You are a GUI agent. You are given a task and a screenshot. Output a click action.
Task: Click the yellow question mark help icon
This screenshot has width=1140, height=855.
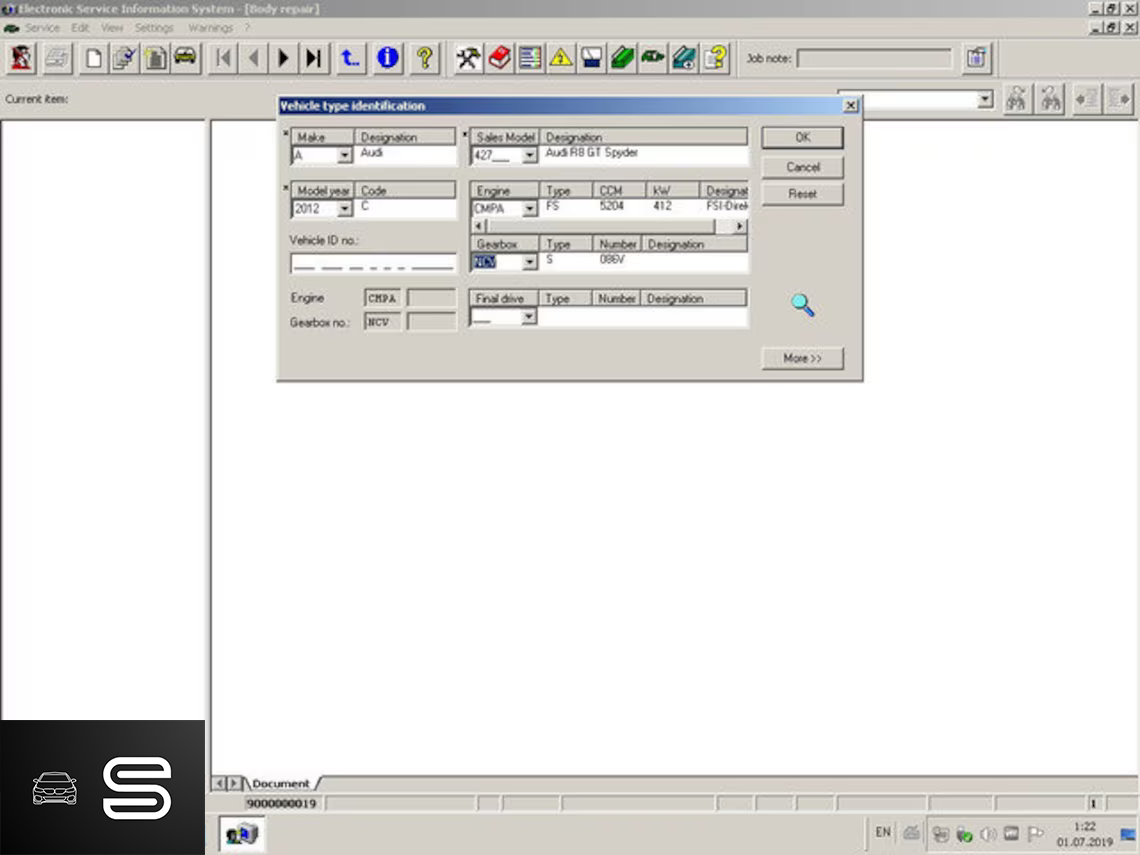click(424, 58)
